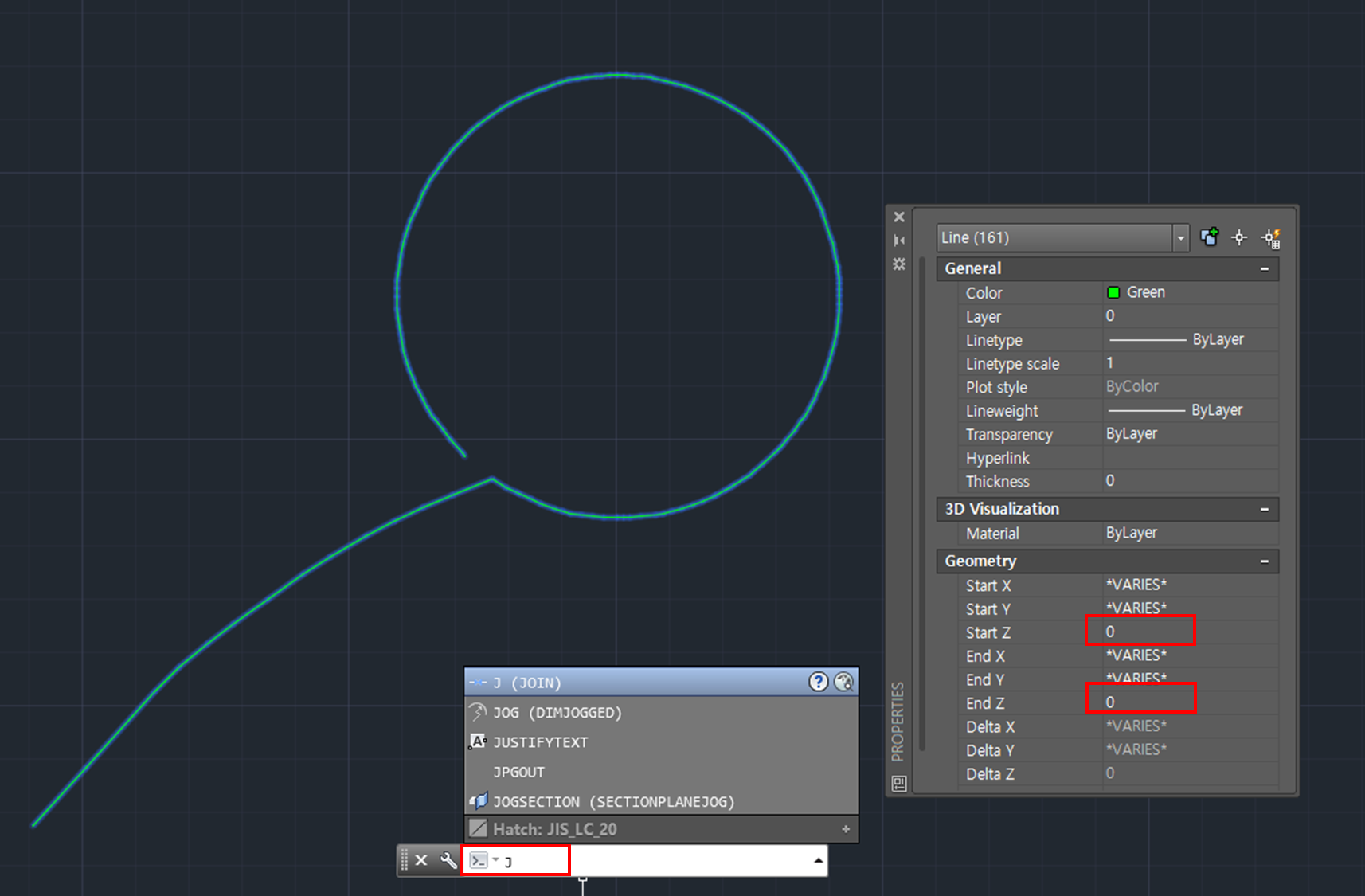Click the General section header

coord(1108,269)
